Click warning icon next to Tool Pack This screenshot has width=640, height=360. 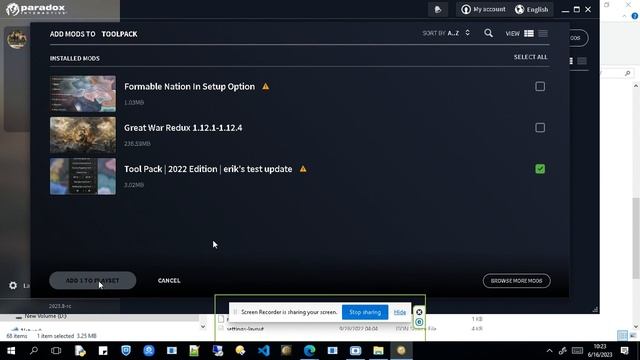coord(303,169)
